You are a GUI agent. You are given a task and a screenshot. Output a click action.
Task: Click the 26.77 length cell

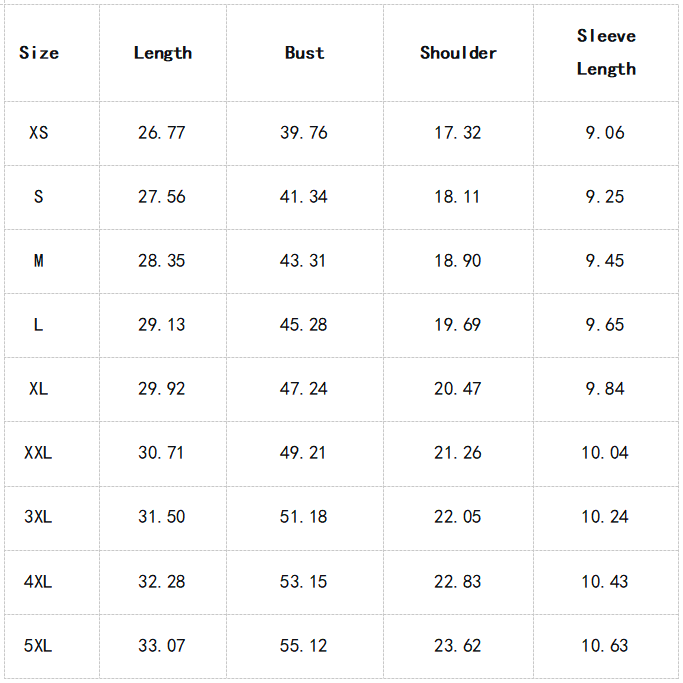(x=162, y=132)
